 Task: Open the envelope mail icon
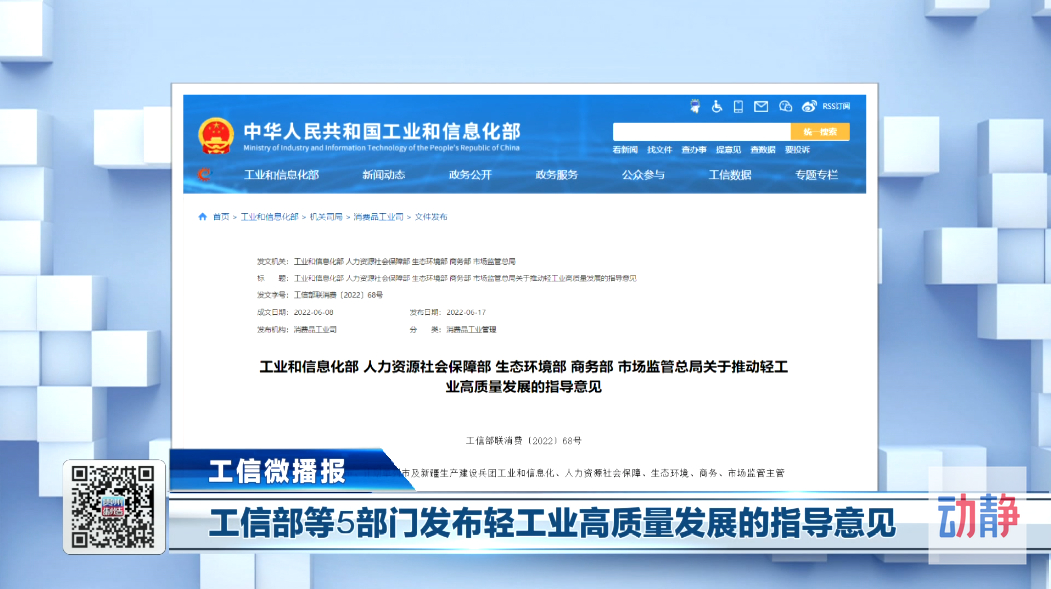761,106
